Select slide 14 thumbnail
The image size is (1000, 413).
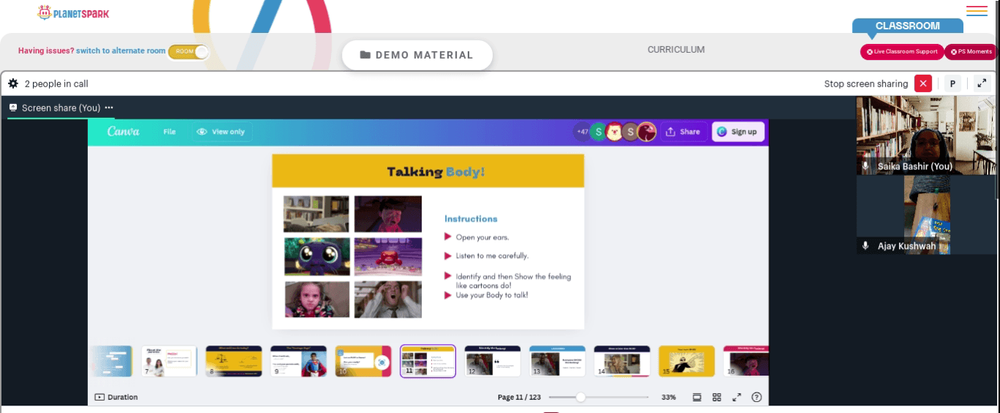[622, 361]
